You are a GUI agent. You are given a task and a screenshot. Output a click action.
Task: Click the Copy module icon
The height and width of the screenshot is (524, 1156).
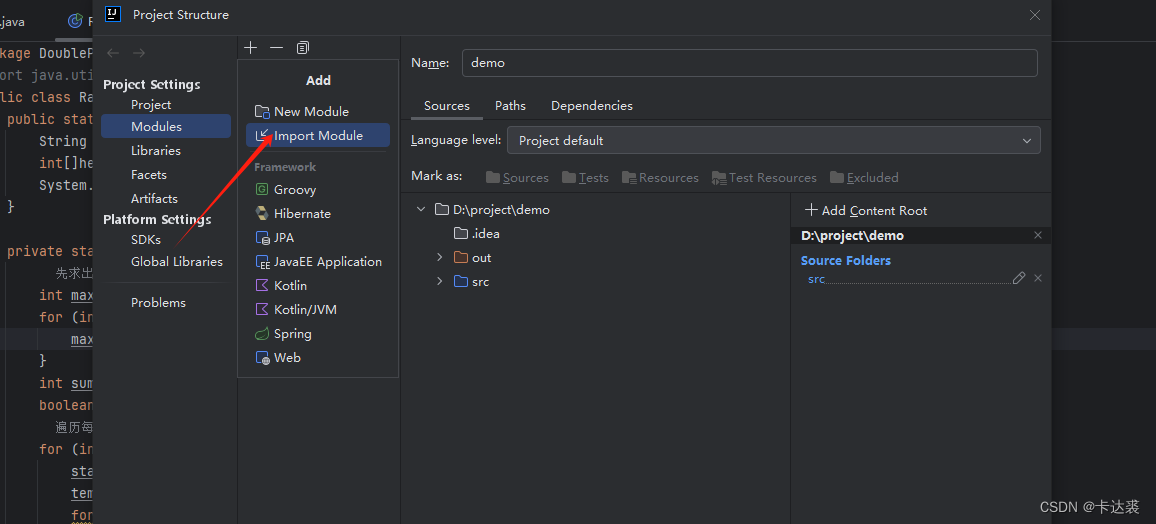302,48
